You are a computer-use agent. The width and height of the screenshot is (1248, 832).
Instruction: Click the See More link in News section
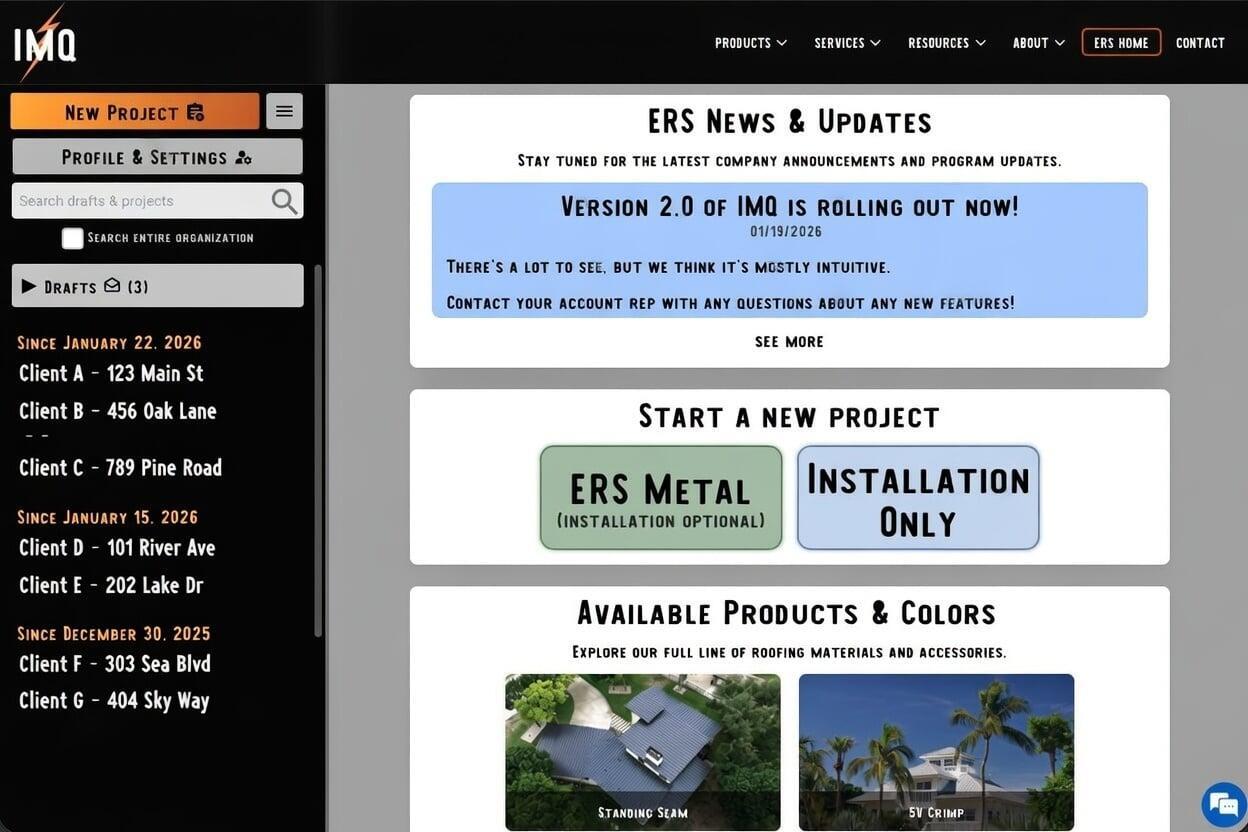coord(789,341)
